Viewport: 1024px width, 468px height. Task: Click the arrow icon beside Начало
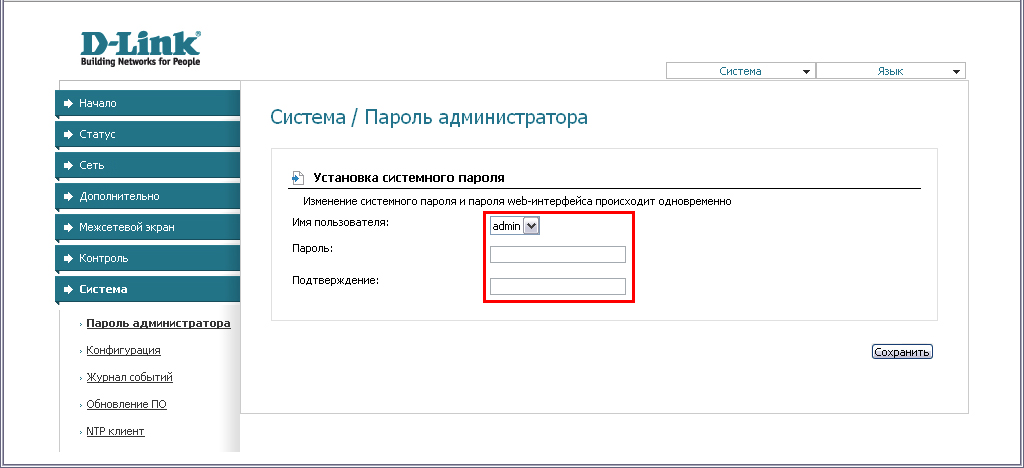[68, 103]
